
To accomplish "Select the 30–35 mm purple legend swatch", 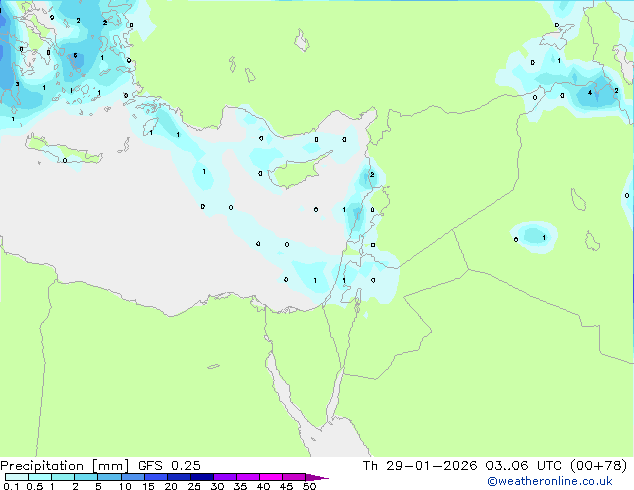I will (x=225, y=477).
